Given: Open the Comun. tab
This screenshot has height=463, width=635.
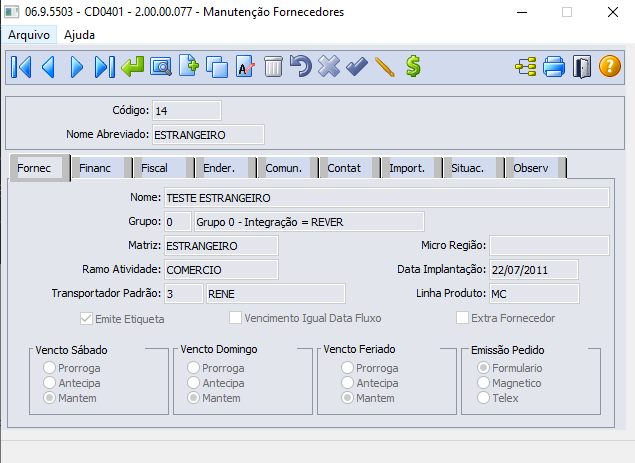Looking at the screenshot, I should click(288, 168).
